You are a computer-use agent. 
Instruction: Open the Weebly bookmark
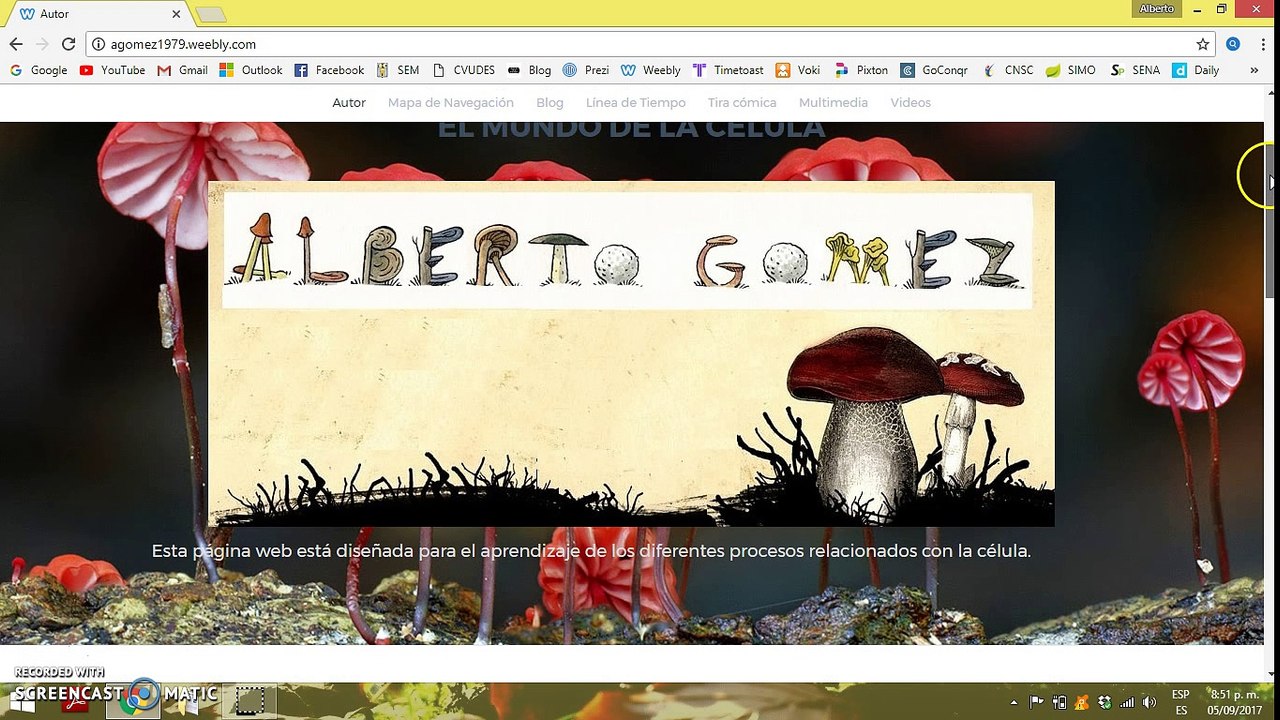pyautogui.click(x=651, y=70)
